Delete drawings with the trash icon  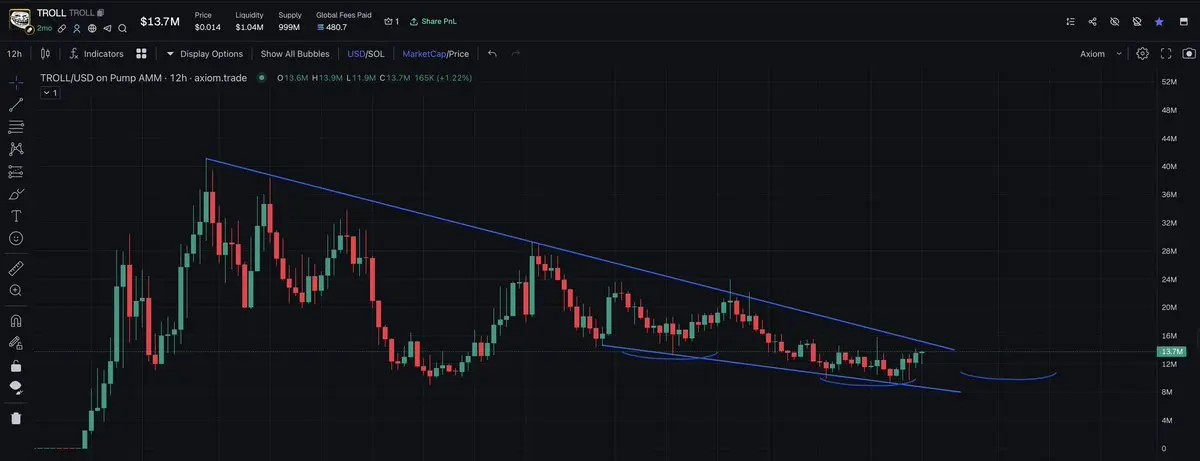tap(15, 418)
